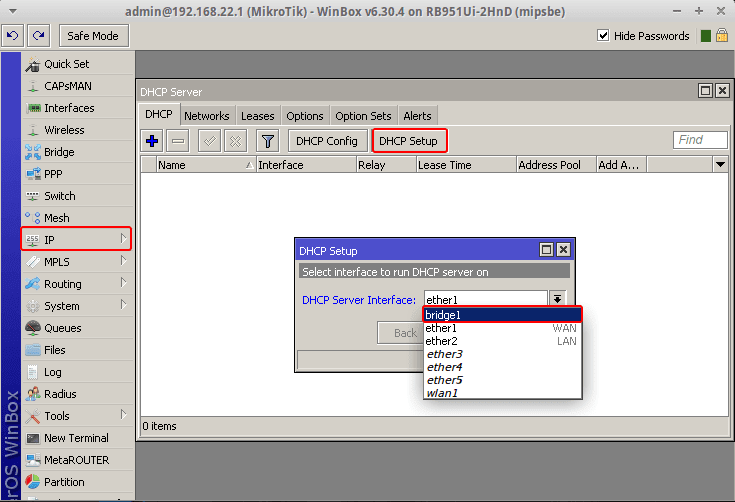Click the green status indicator square
The width and height of the screenshot is (735, 502).
pos(705,36)
